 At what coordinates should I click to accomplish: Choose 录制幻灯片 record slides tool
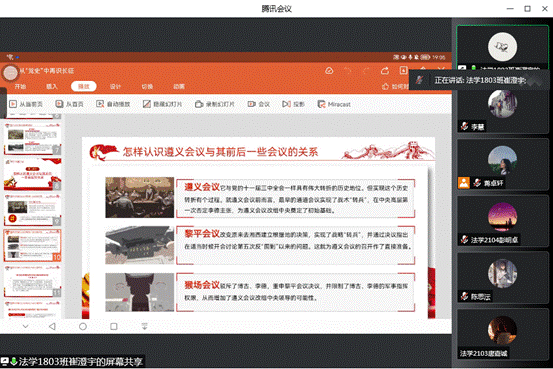coord(215,104)
